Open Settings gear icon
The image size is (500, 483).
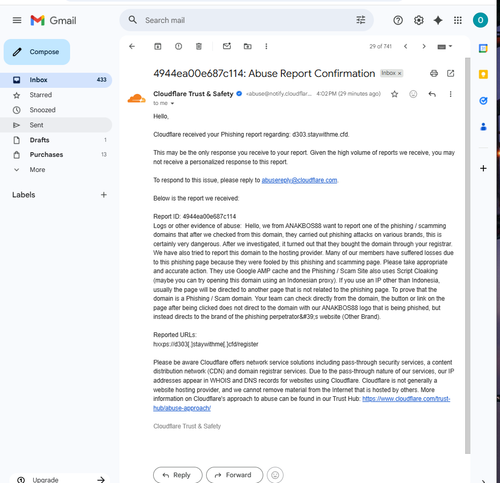click(x=418, y=20)
